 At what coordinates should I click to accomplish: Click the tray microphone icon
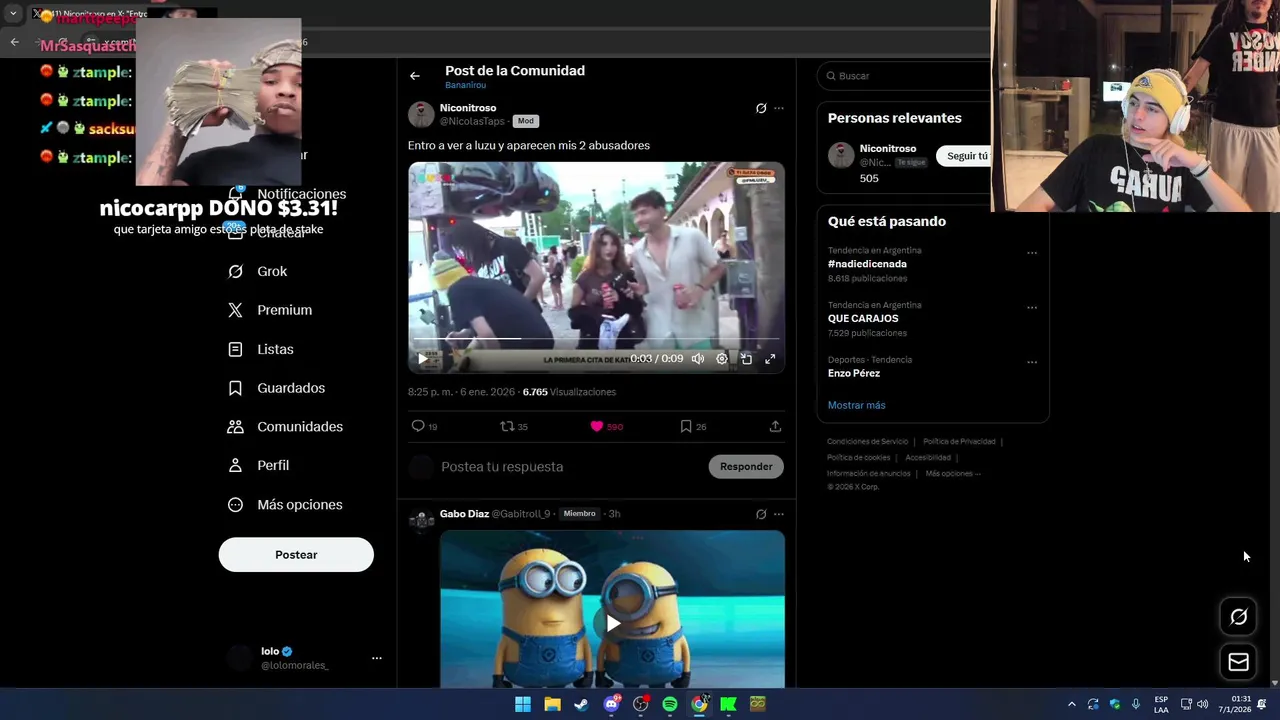coord(1136,704)
